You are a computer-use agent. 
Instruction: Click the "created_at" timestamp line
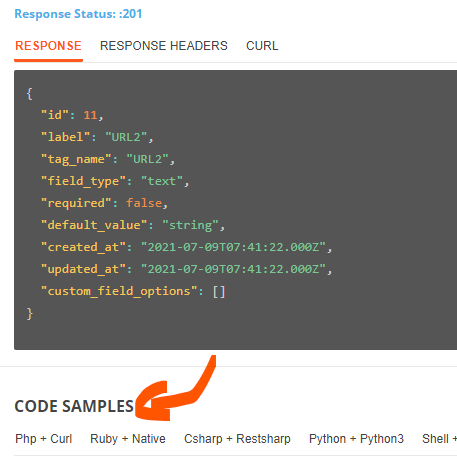coord(186,247)
